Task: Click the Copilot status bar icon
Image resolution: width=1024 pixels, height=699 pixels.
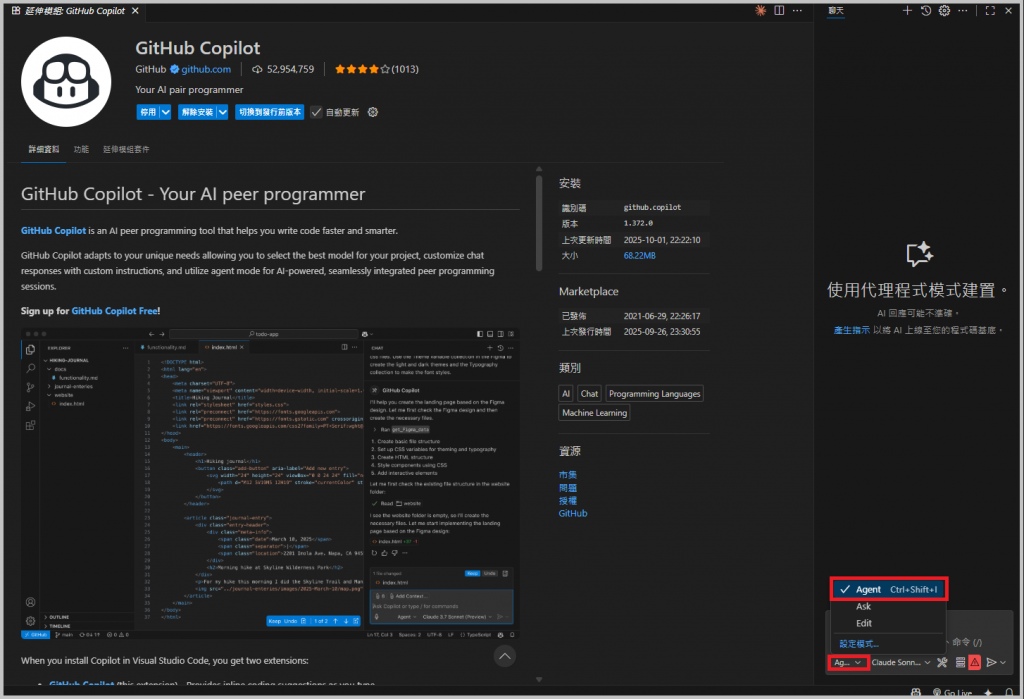Action: (916, 693)
